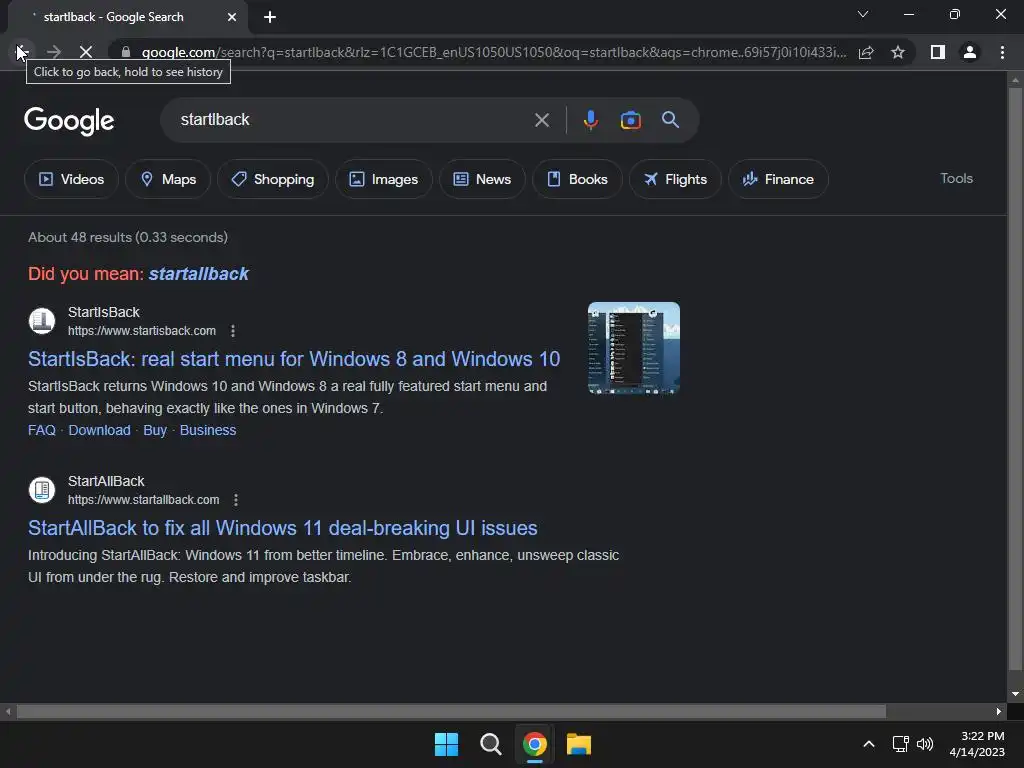Screen dimensions: 1024x768
Task: Bookmark this page with the star icon
Action: [898, 52]
